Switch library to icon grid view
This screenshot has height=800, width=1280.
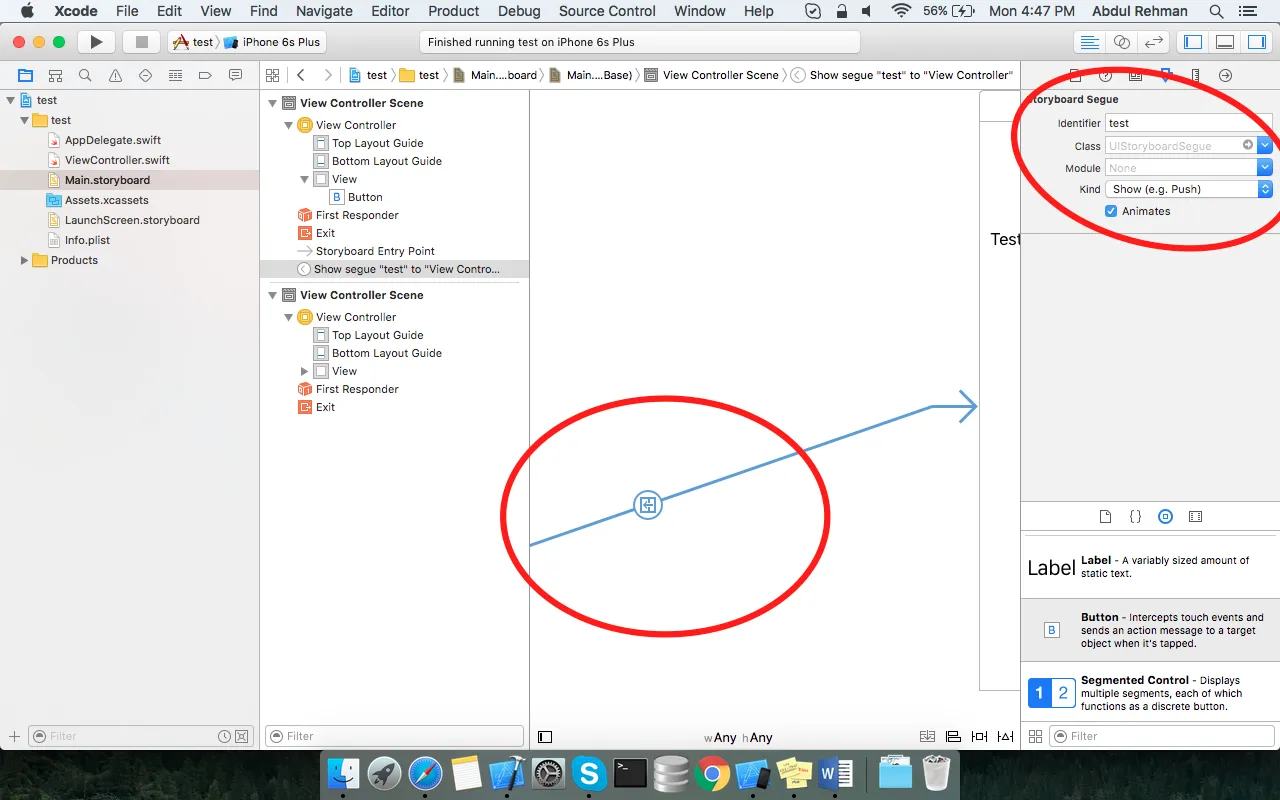pos(1035,736)
